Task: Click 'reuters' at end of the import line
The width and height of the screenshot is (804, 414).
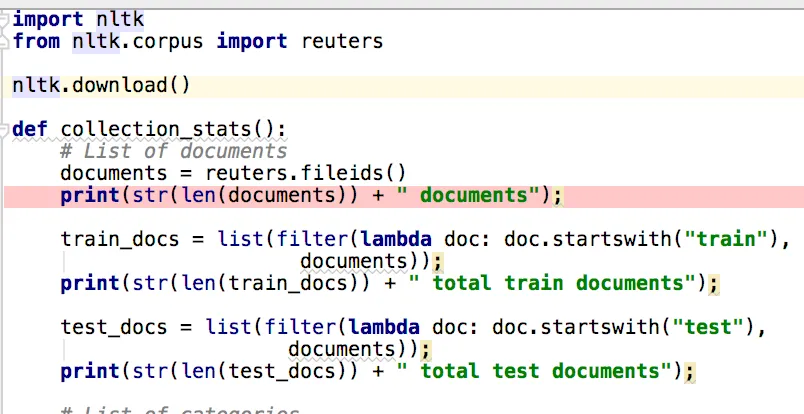Action: point(342,42)
